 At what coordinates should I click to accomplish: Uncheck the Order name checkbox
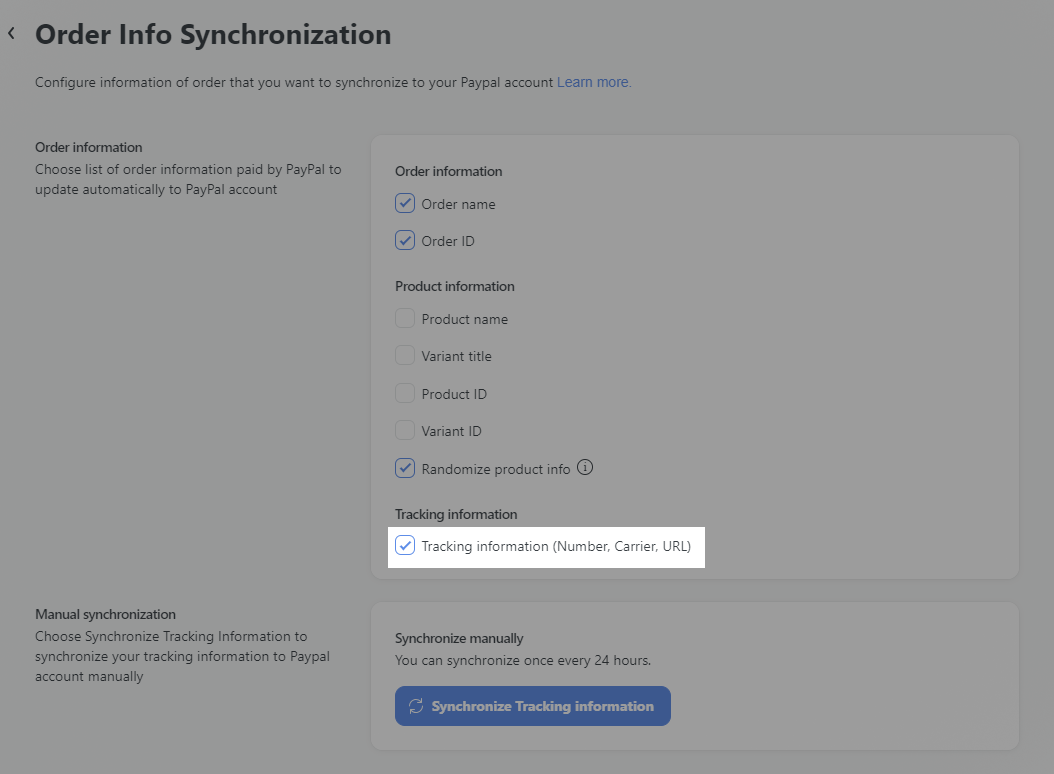[405, 204]
